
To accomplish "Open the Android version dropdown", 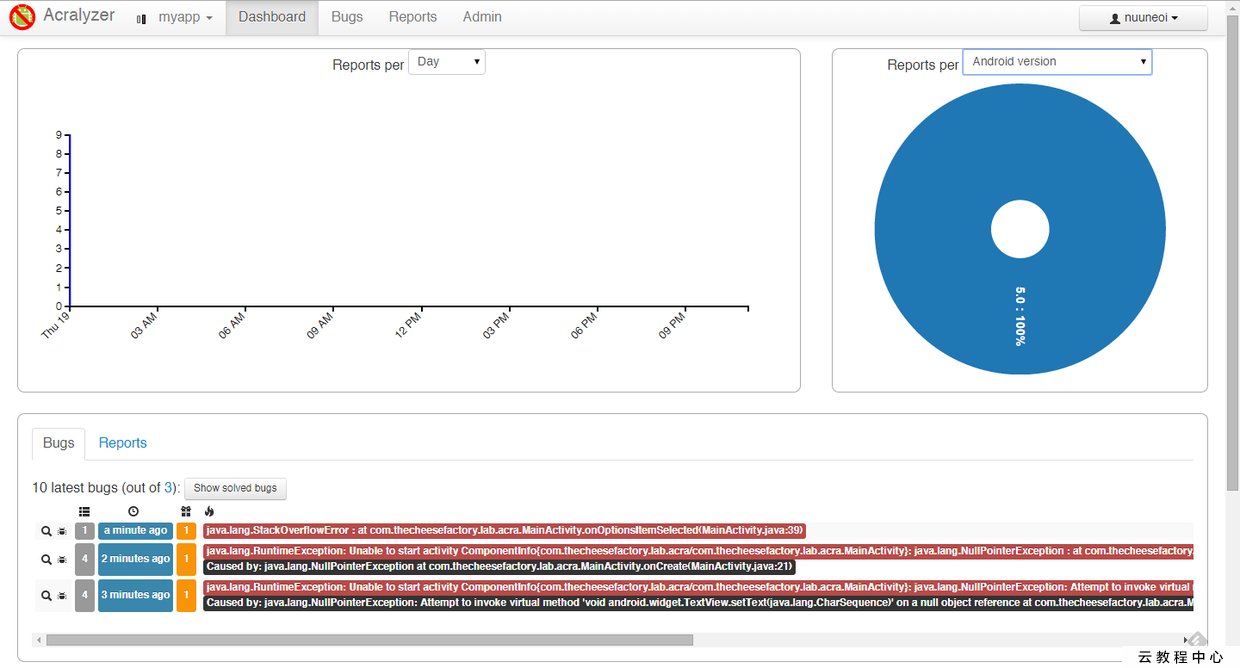I will (1057, 62).
